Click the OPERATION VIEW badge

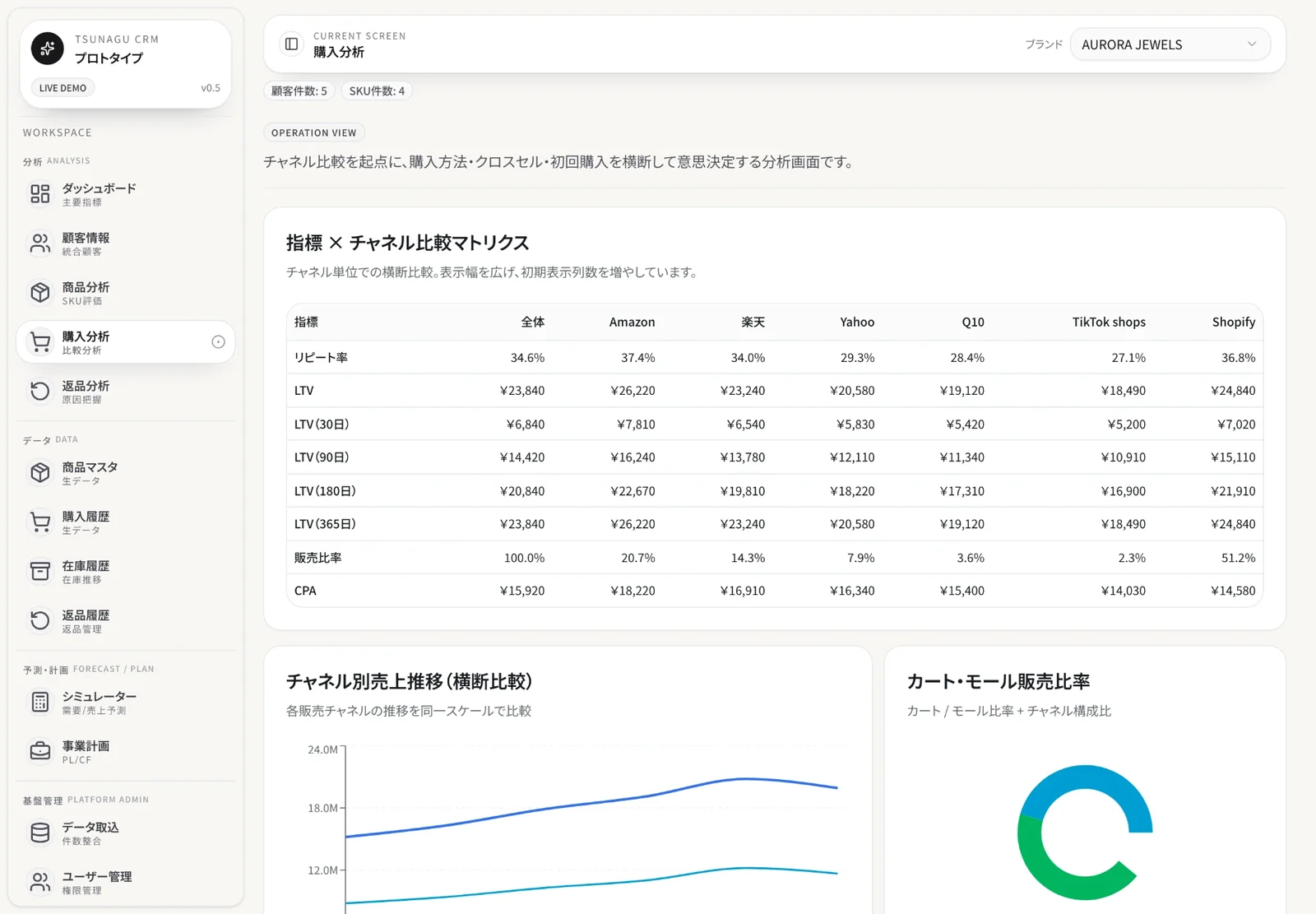pos(314,132)
